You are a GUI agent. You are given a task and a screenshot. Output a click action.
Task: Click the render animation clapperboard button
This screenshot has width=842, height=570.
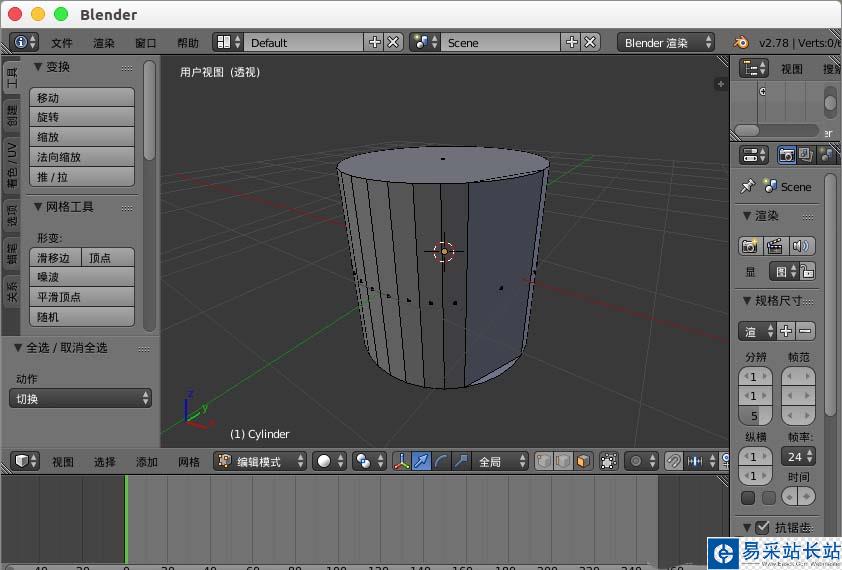(x=774, y=246)
